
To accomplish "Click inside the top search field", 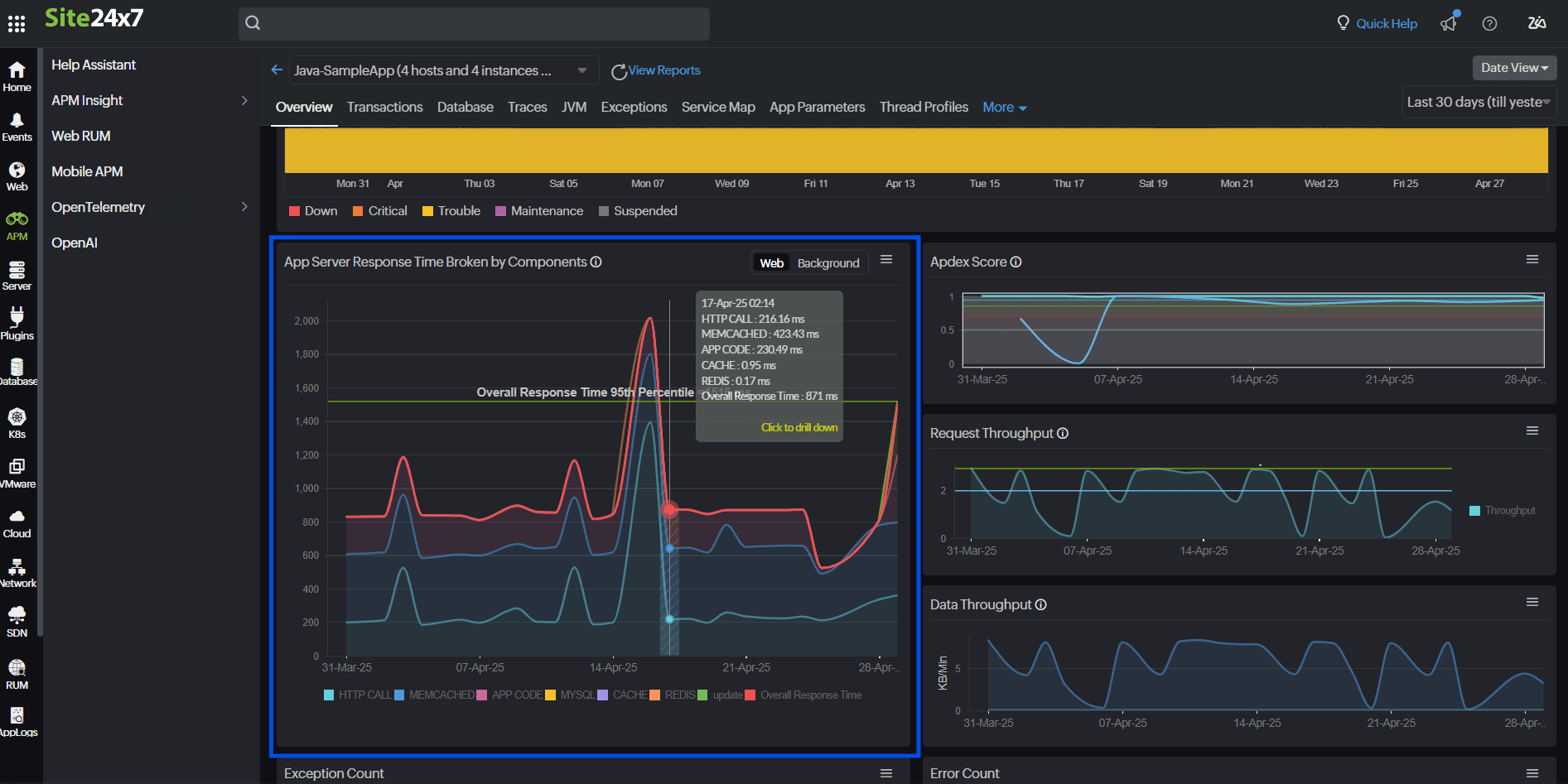I will (474, 23).
